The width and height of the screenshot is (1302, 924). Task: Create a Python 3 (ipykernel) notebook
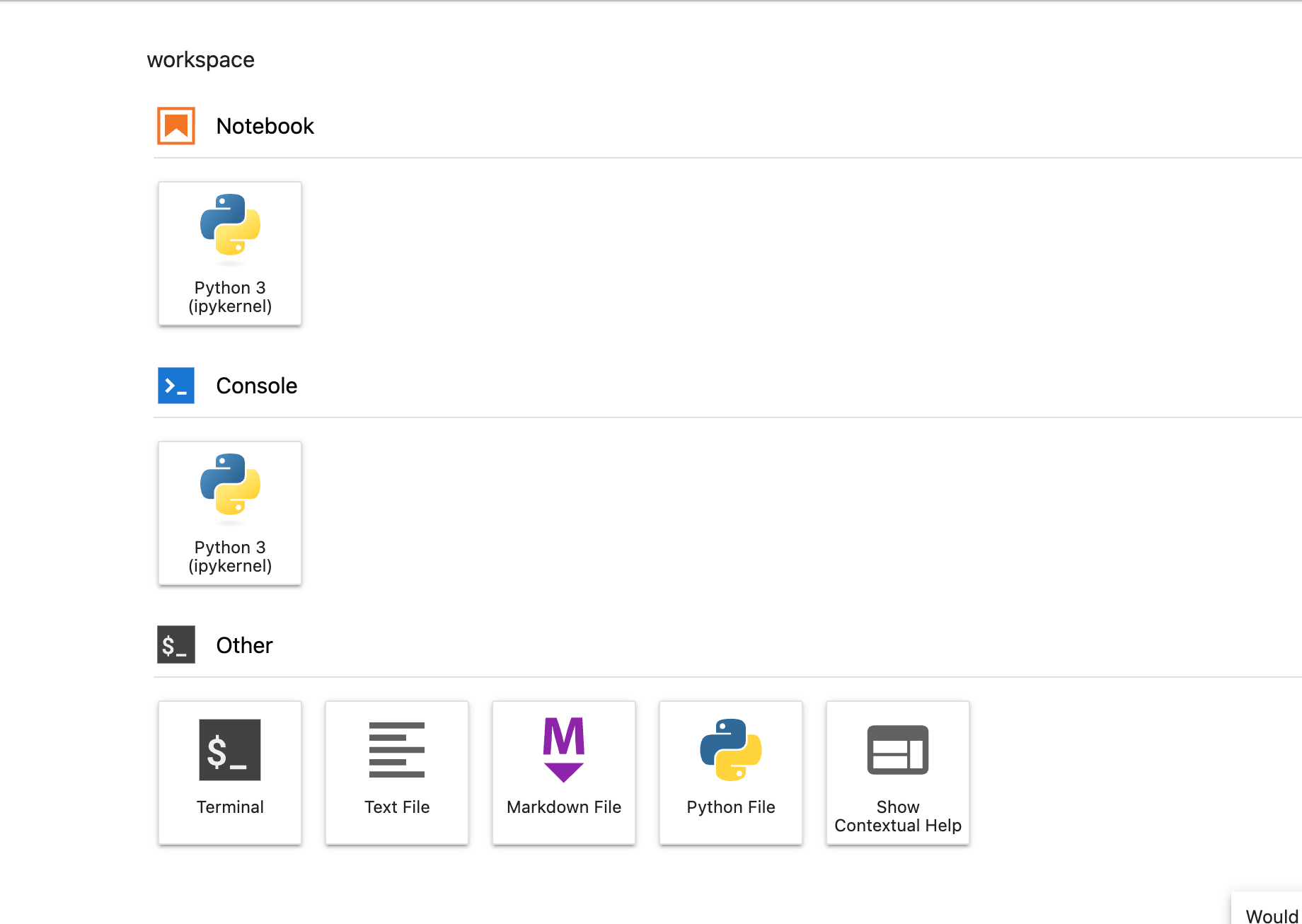pos(230,253)
